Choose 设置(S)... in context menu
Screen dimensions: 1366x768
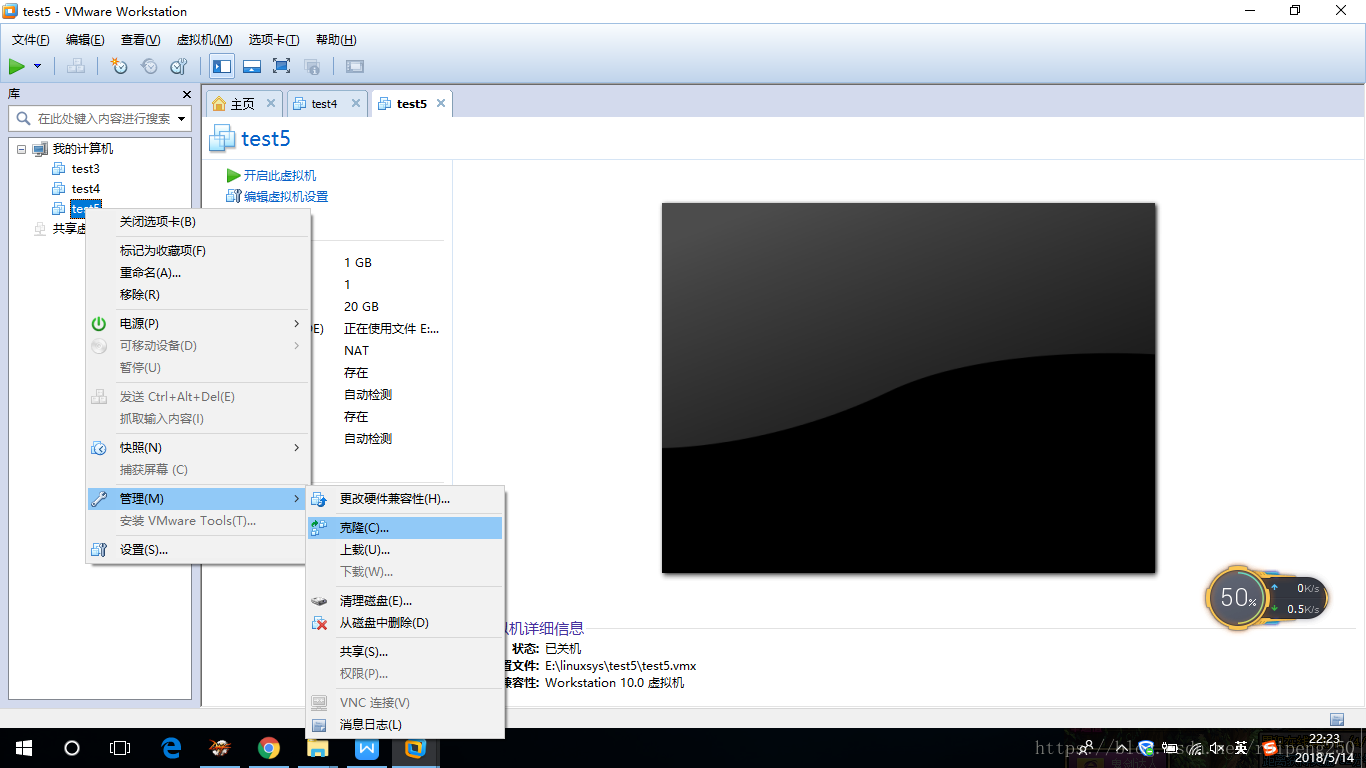coord(198,550)
